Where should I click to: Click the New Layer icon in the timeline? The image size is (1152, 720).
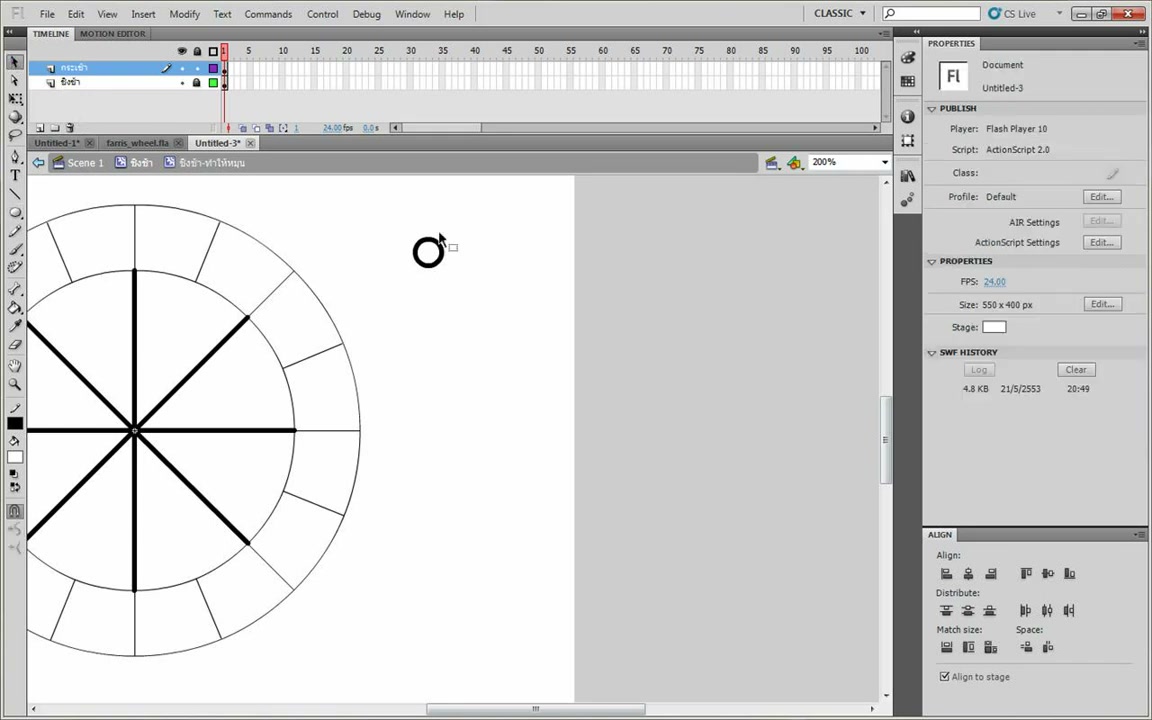[40, 128]
